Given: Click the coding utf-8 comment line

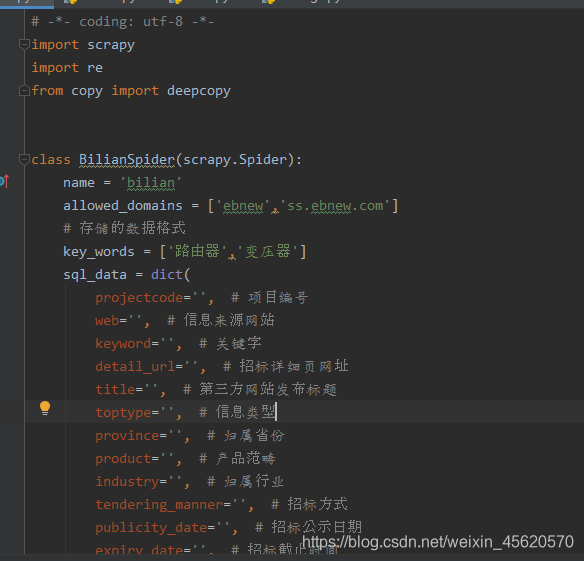Looking at the screenshot, I should [x=123, y=22].
